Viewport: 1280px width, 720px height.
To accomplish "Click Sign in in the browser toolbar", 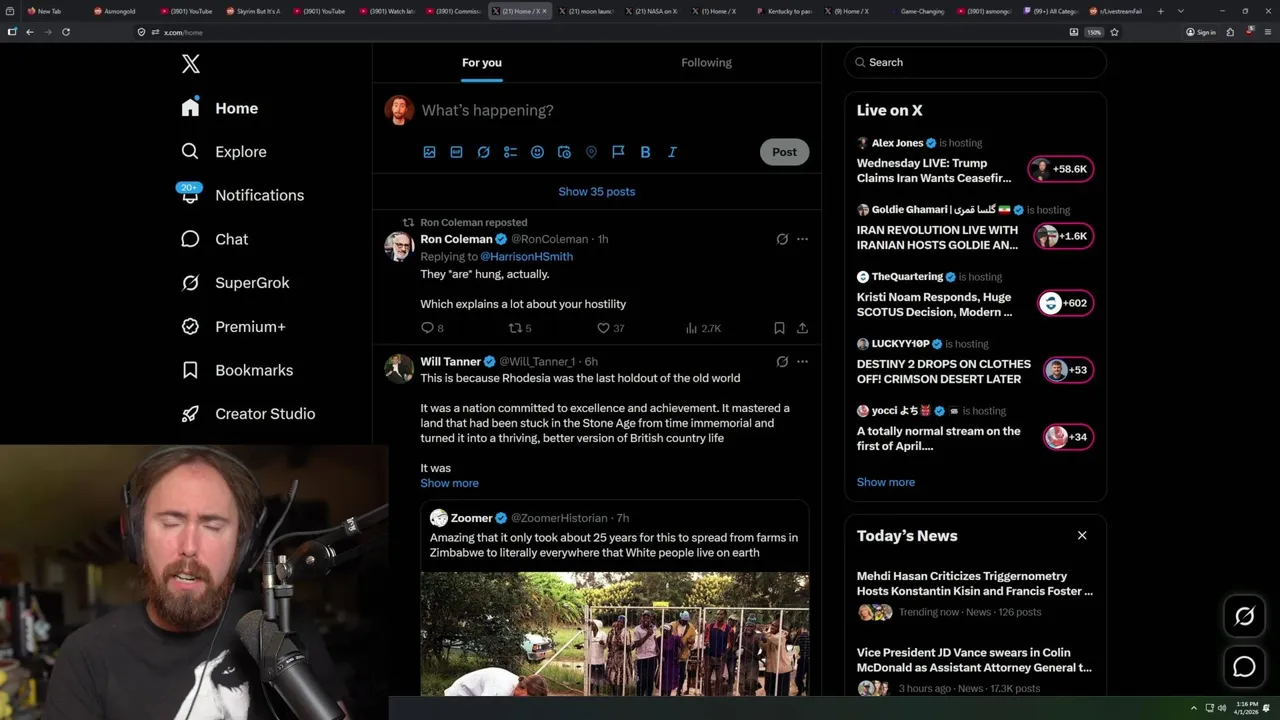I will (1200, 32).
